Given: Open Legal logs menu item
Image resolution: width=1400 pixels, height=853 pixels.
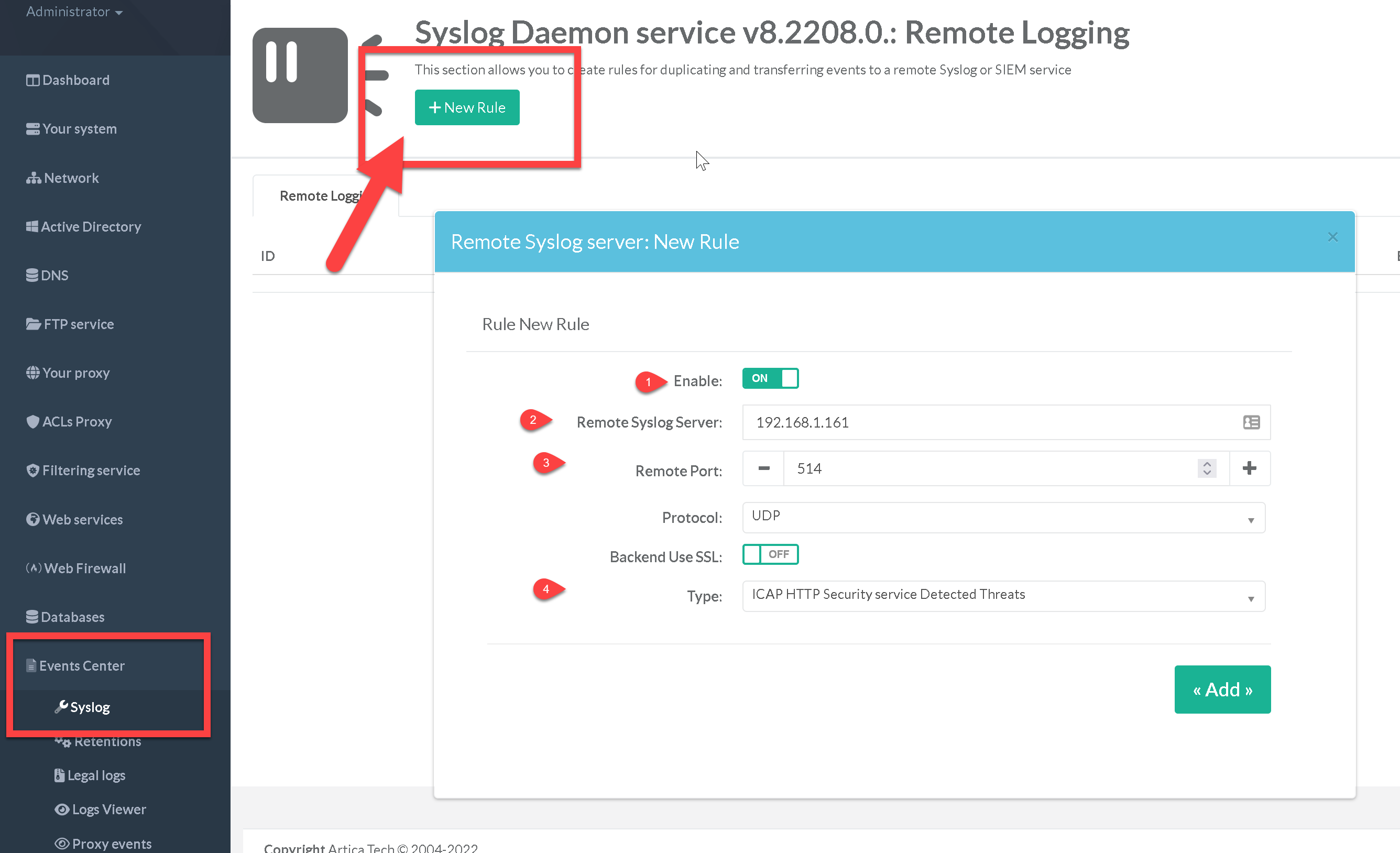Looking at the screenshot, I should click(x=96, y=775).
